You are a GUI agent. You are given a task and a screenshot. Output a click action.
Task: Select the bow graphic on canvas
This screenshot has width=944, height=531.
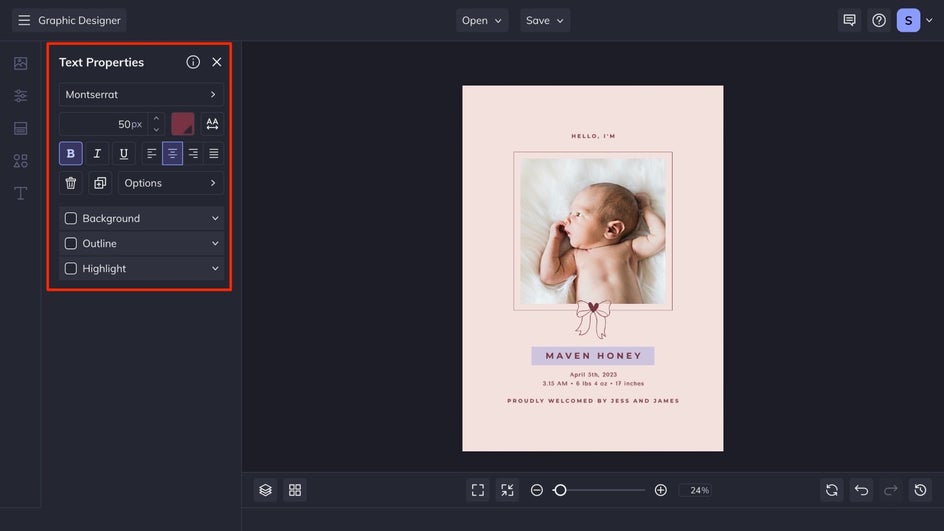(x=593, y=318)
